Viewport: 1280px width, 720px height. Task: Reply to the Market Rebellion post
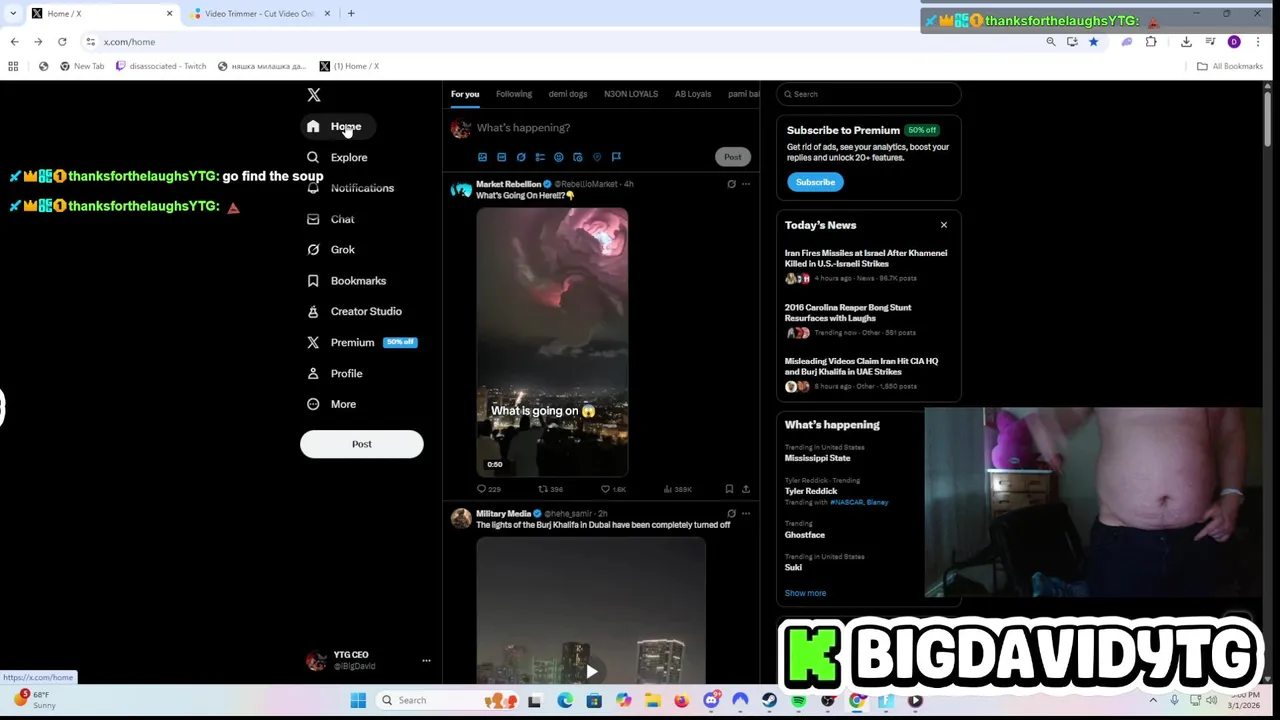coord(488,489)
